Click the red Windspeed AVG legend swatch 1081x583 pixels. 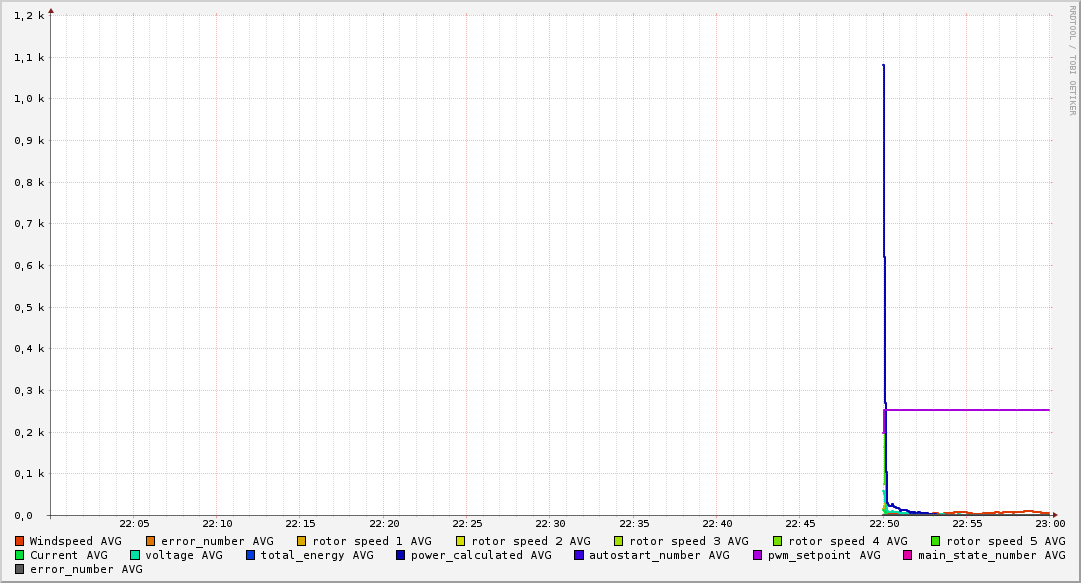[19, 542]
